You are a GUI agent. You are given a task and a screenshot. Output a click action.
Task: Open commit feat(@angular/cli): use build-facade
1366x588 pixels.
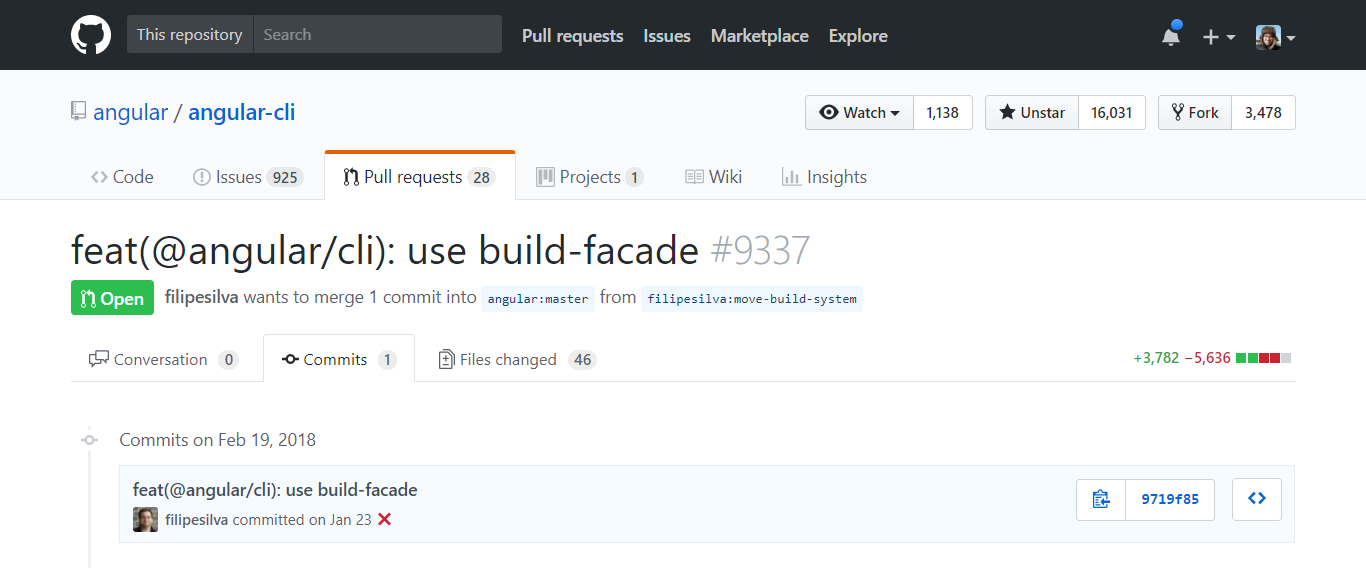coord(275,490)
